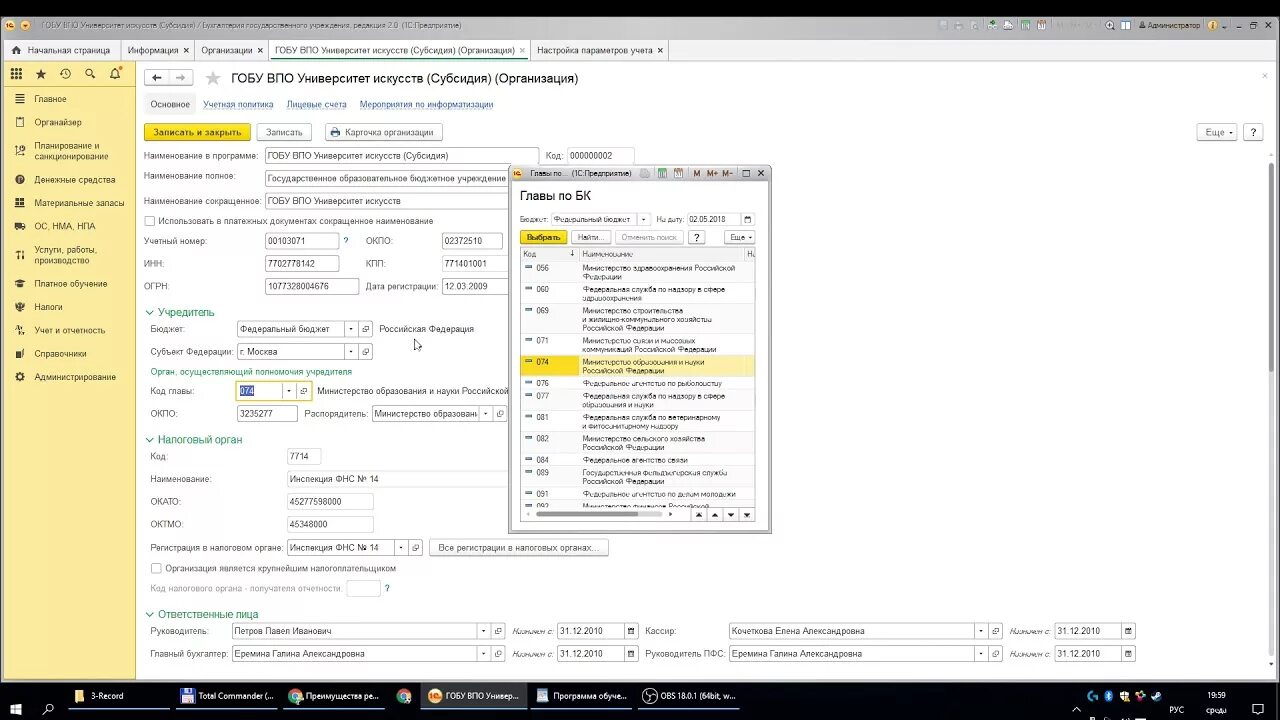The width and height of the screenshot is (1280, 720).
Task: Click horizontal scrollbar in Главы по БК list
Action: tap(598, 514)
